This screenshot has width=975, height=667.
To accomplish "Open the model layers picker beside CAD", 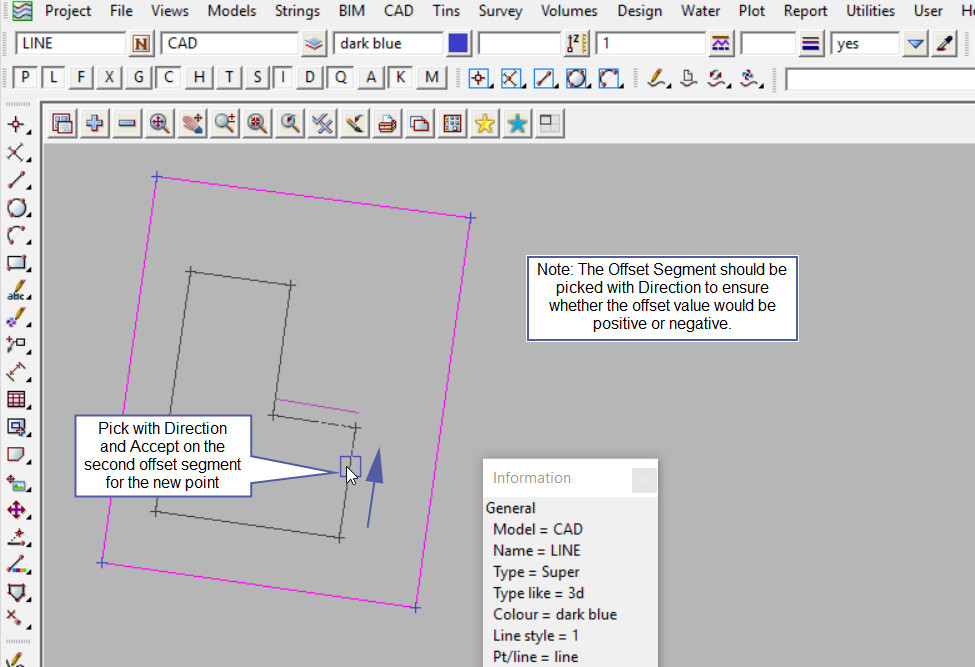I will (x=314, y=44).
